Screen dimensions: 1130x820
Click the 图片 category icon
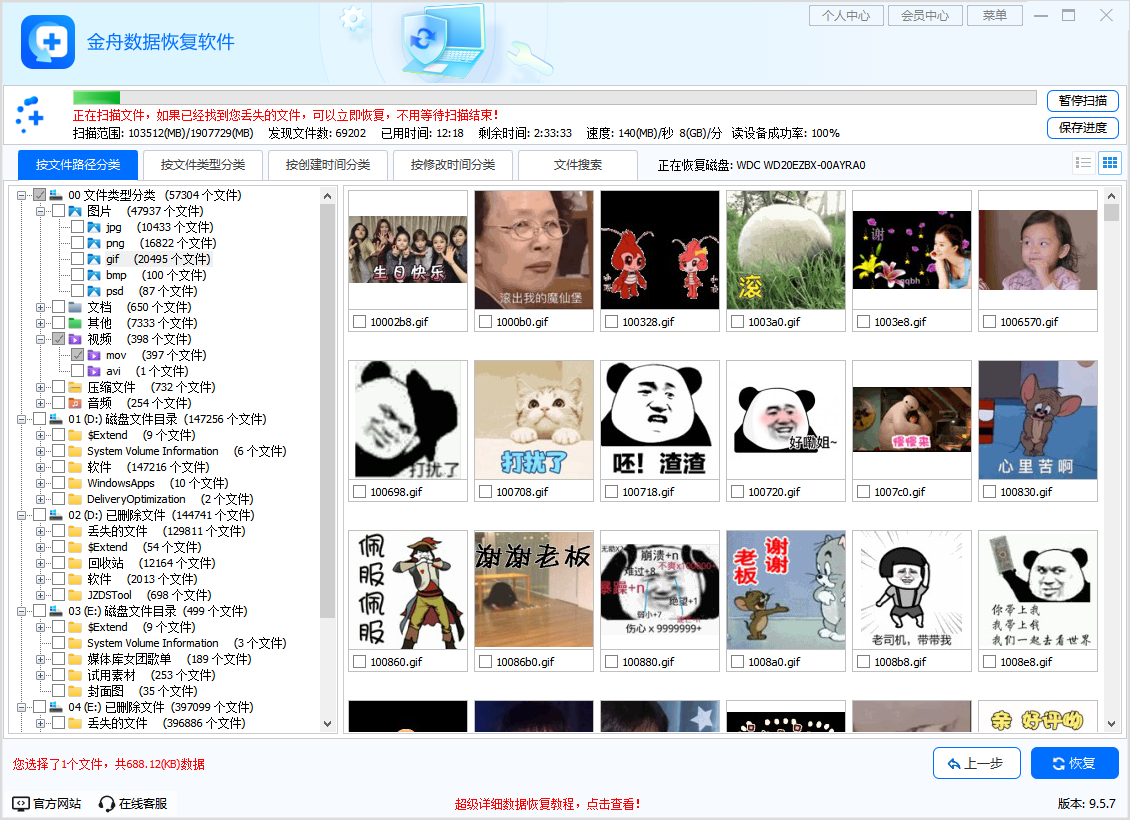(75, 211)
